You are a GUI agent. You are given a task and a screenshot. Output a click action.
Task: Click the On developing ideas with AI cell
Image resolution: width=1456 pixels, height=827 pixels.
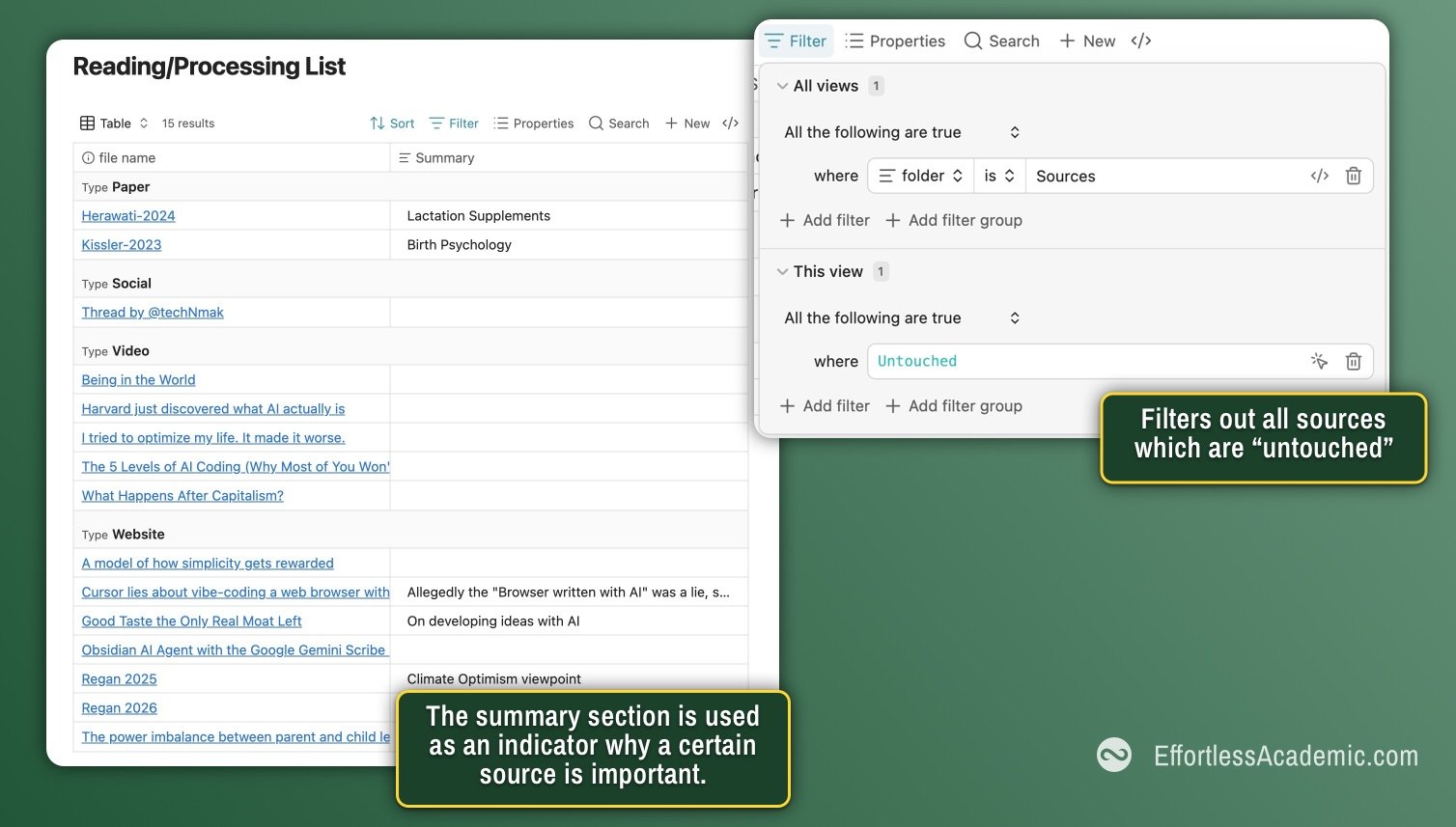(570, 621)
